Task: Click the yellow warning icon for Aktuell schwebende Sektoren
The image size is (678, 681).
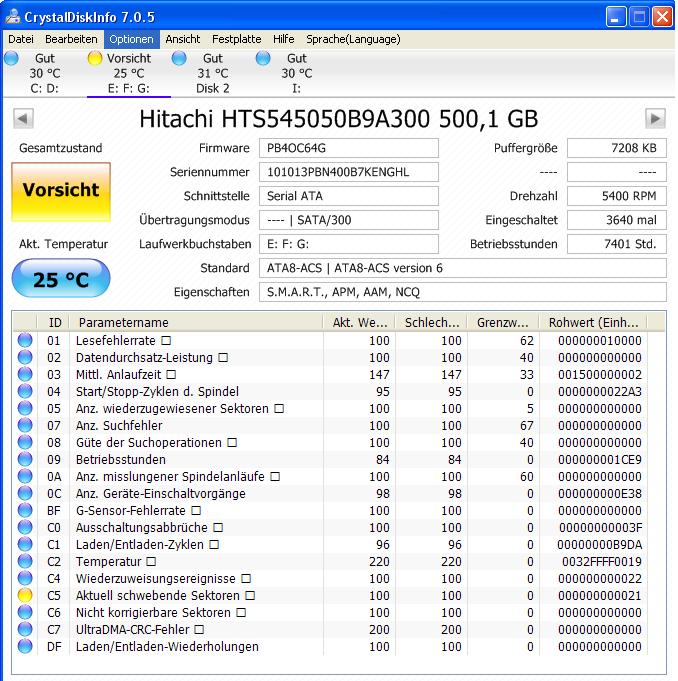Action: (x=25, y=595)
